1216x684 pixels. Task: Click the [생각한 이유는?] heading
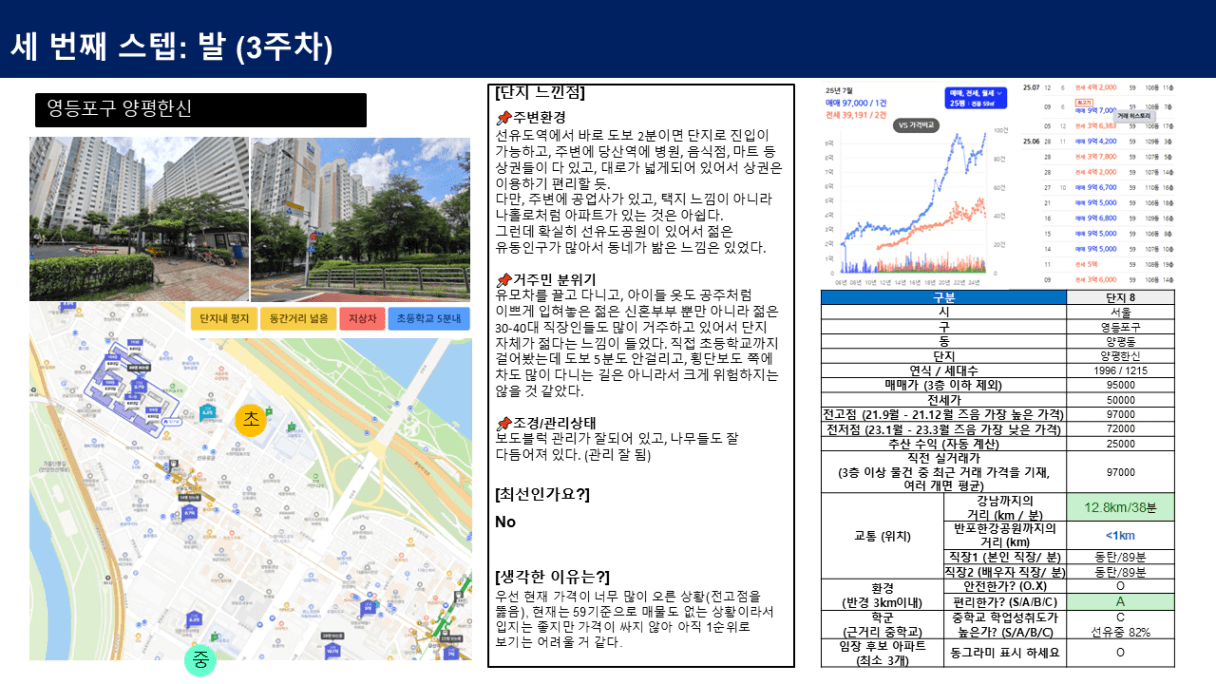(551, 577)
